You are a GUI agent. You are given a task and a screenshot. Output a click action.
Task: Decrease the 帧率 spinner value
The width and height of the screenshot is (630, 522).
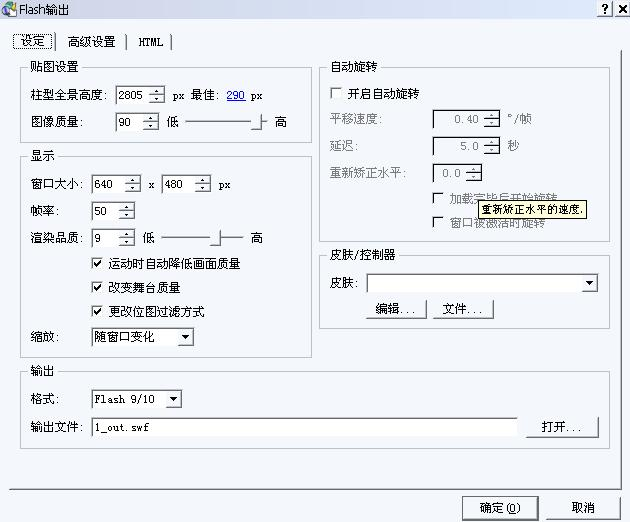[x=126, y=216]
